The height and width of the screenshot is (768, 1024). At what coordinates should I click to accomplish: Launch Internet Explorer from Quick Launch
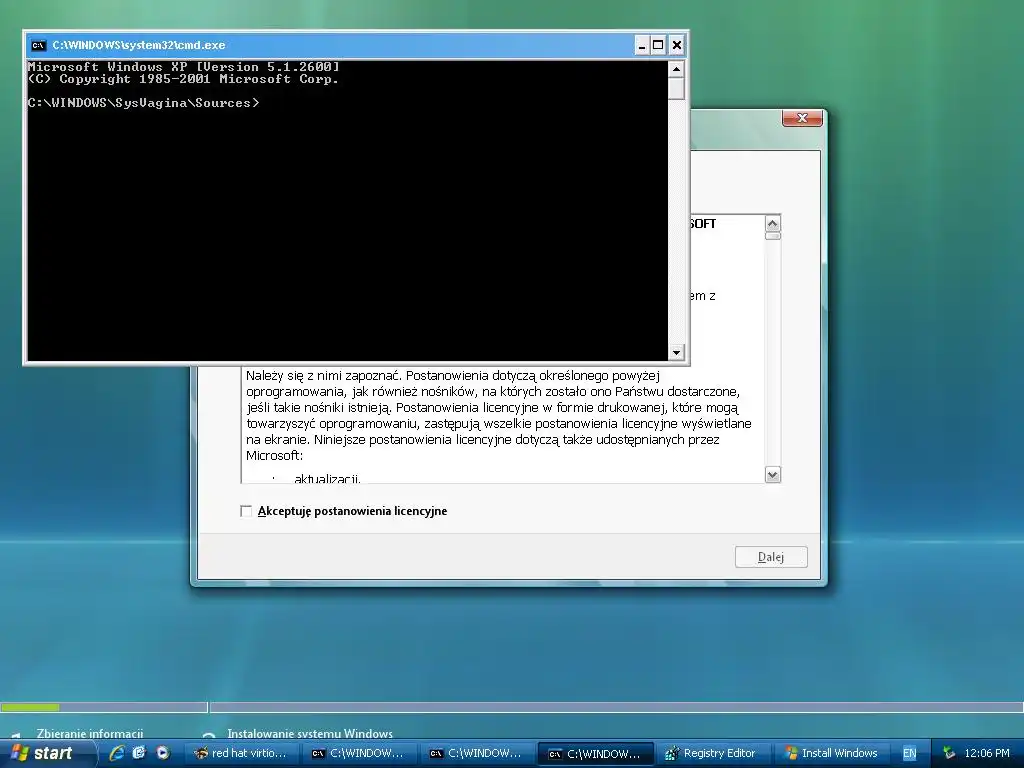(x=118, y=753)
